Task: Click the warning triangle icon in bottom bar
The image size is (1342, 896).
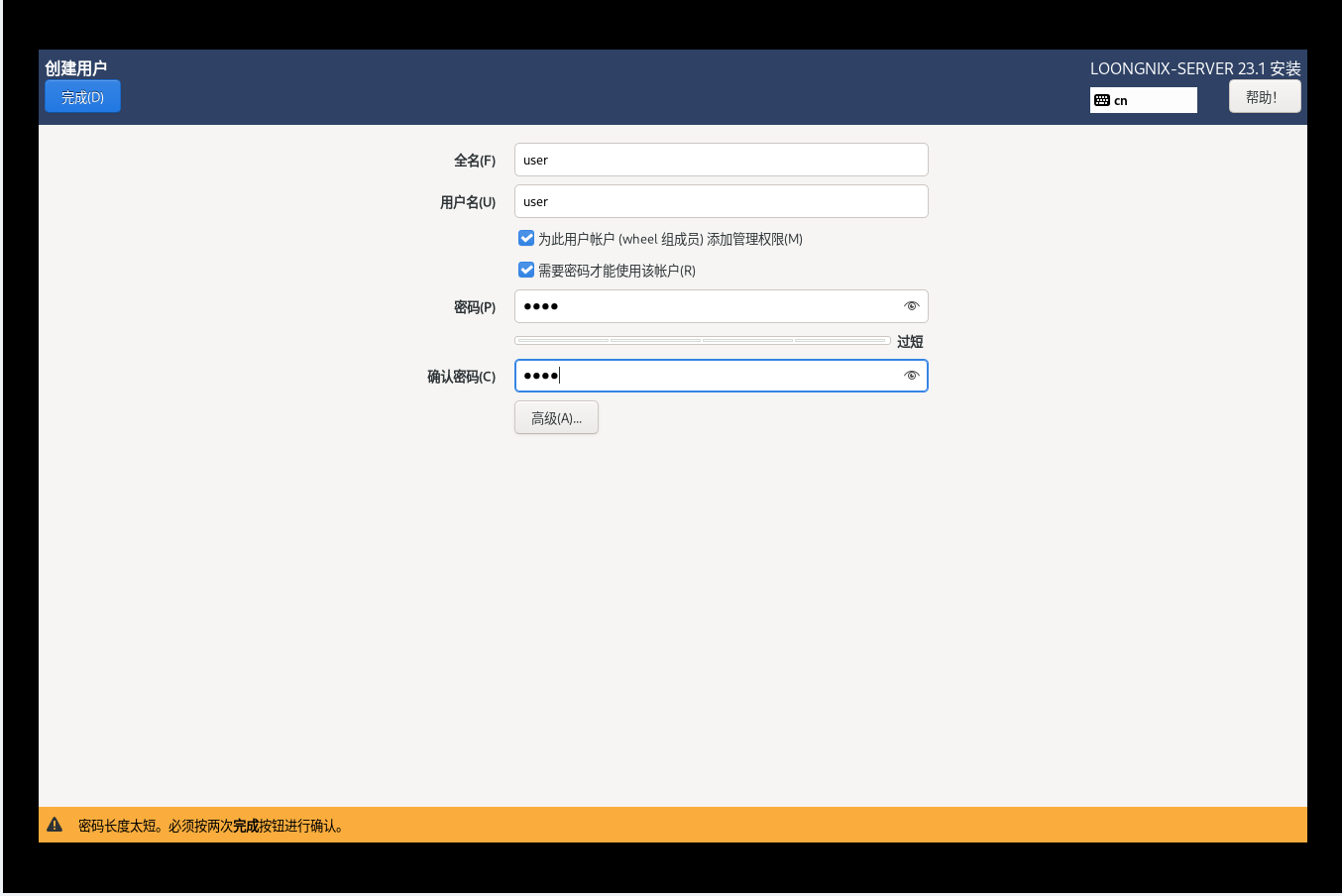Action: [x=55, y=825]
